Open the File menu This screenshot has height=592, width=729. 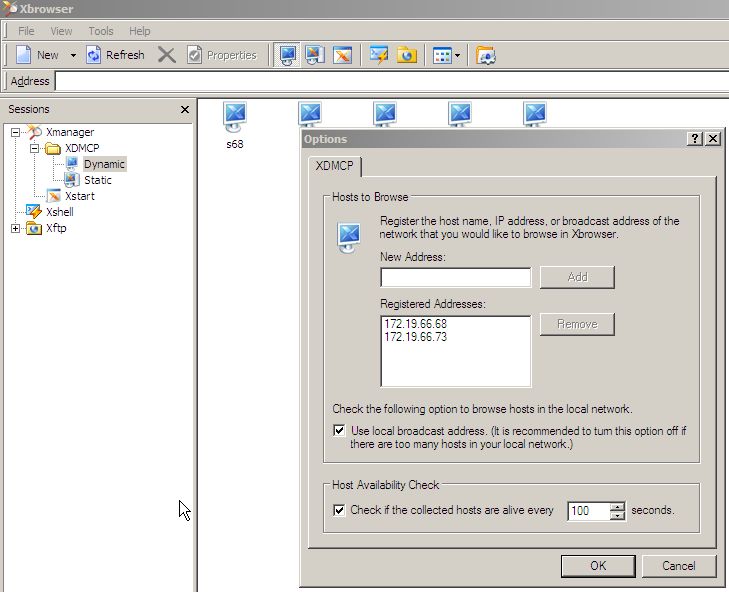26,31
